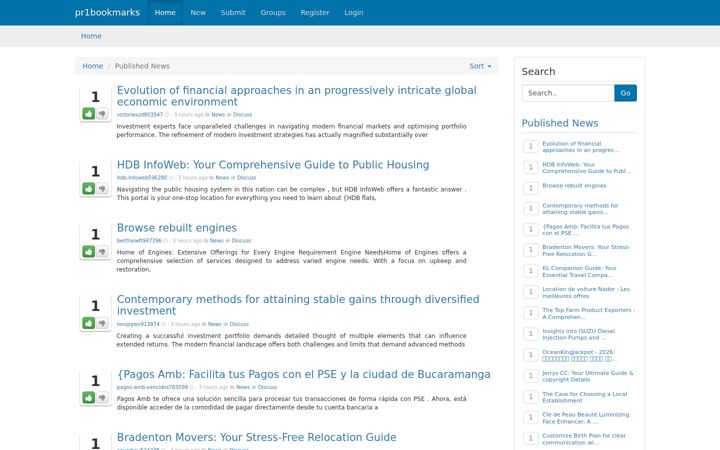
Task: Click Discuss under Evolution of financial approaches
Action: click(x=242, y=115)
